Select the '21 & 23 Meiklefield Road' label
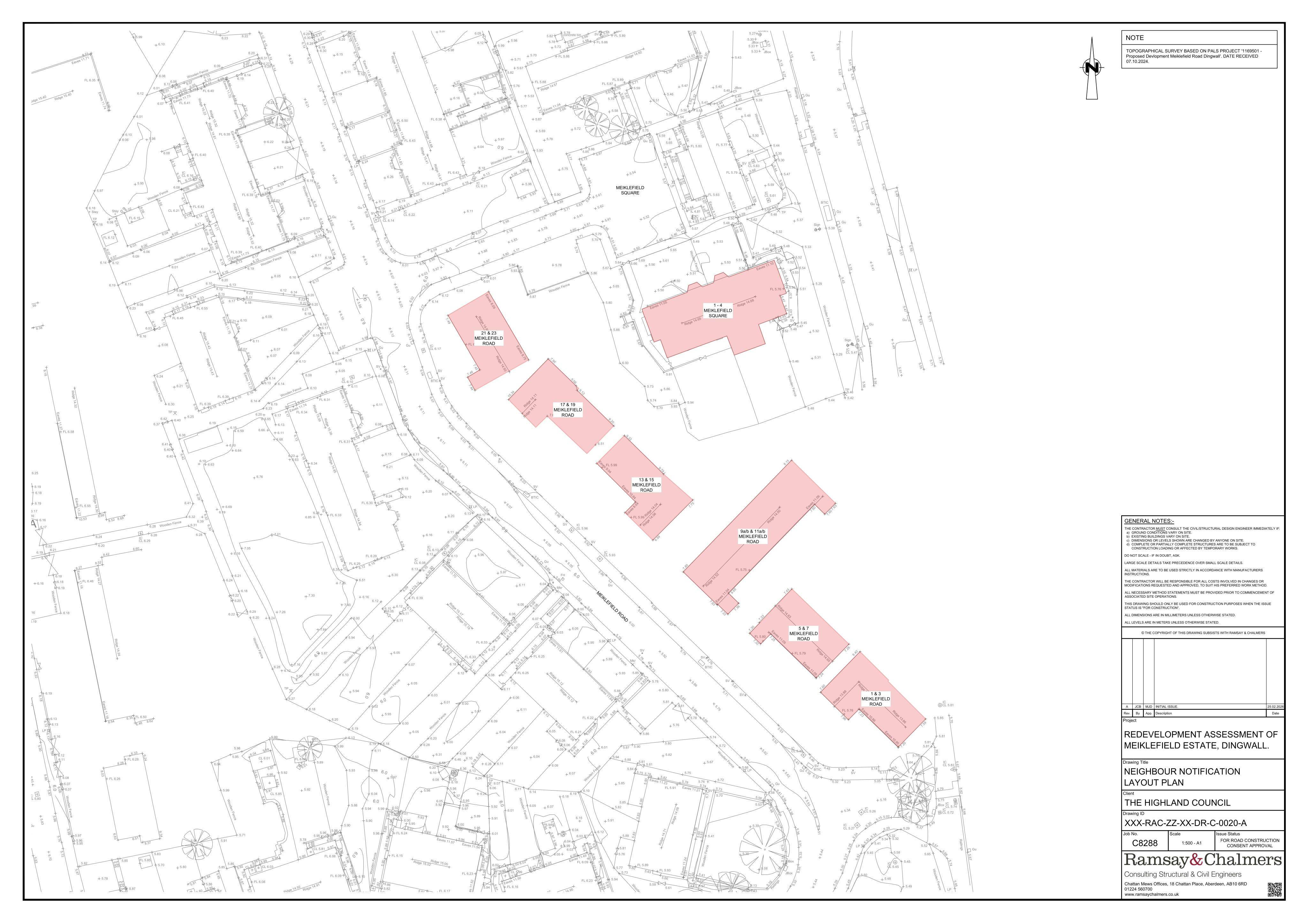1308x924 pixels. (x=488, y=338)
